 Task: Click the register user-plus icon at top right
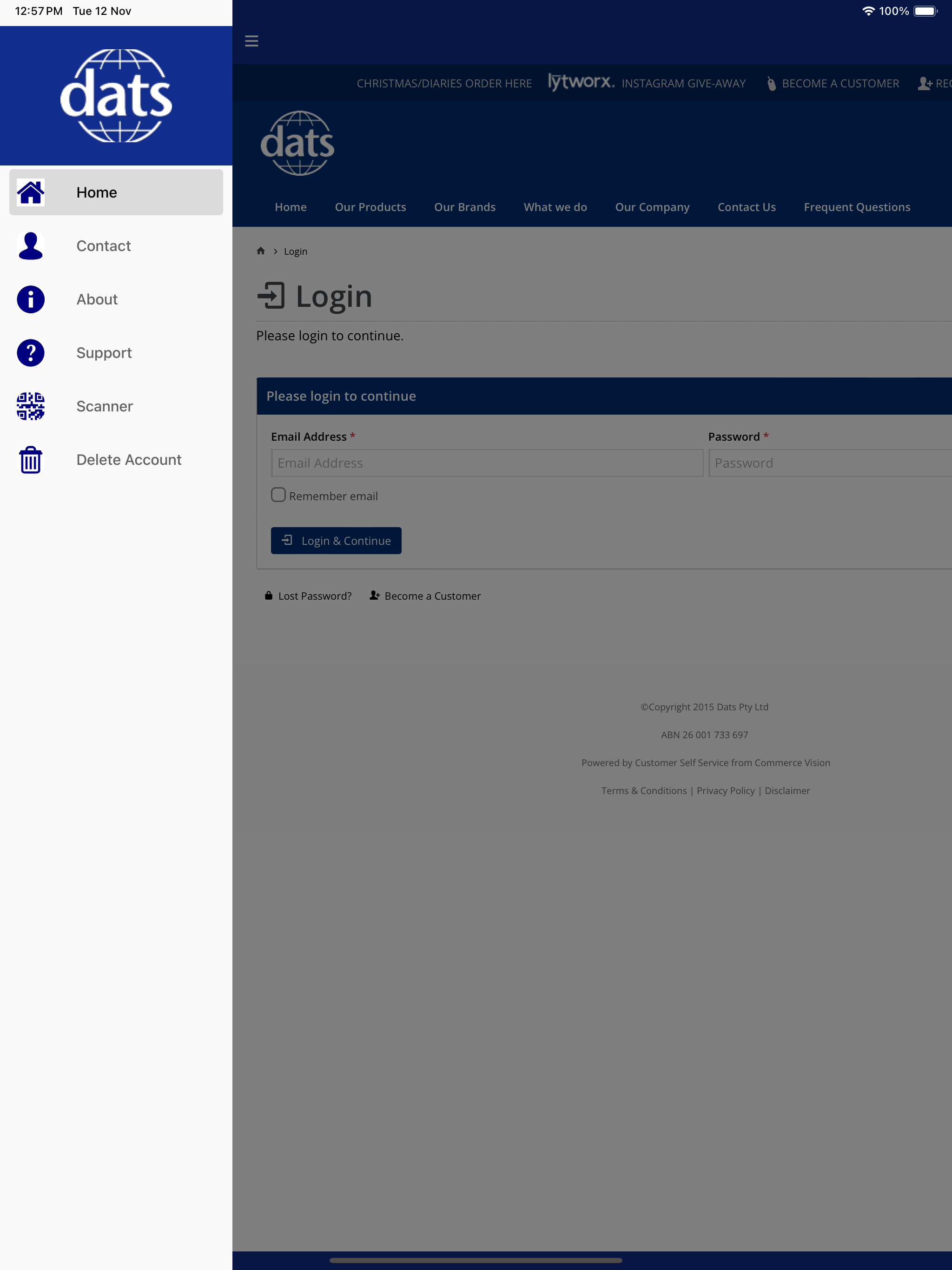pos(925,84)
